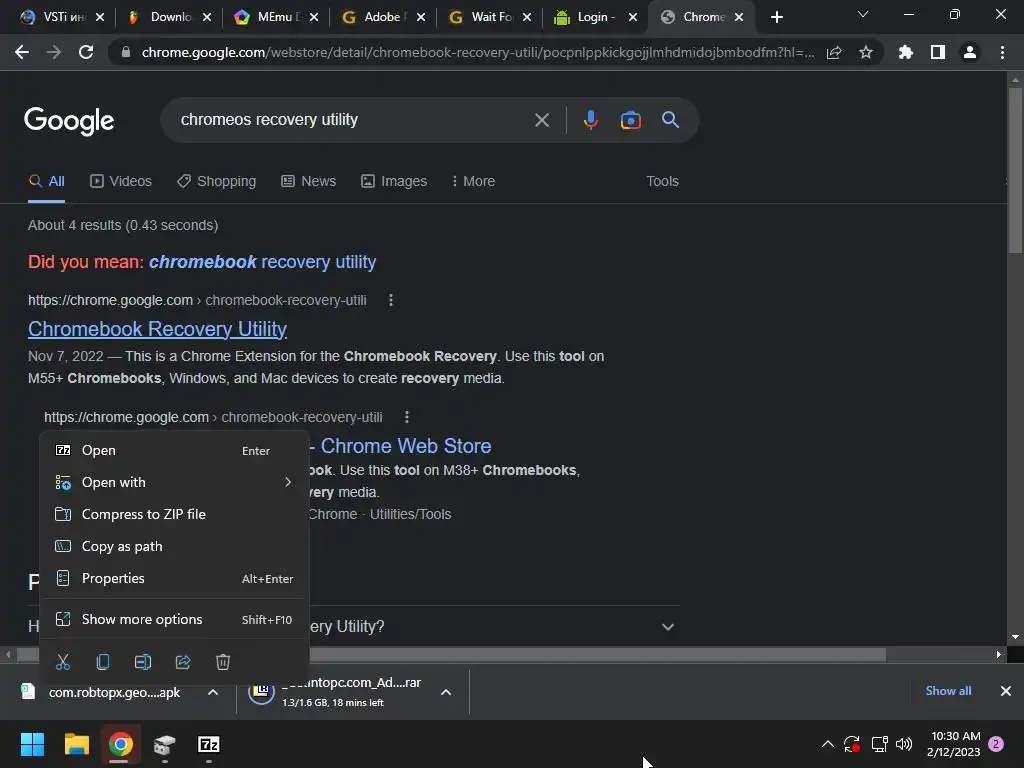Expand options for the rar download
The height and width of the screenshot is (768, 1024).
tap(446, 692)
